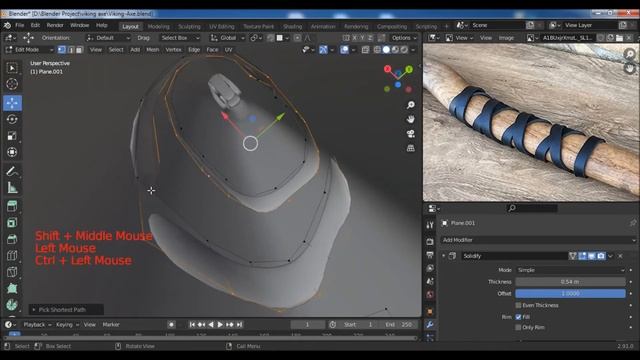The image size is (640, 360).
Task: Open the Tool properties tab icon
Action: click(430, 225)
